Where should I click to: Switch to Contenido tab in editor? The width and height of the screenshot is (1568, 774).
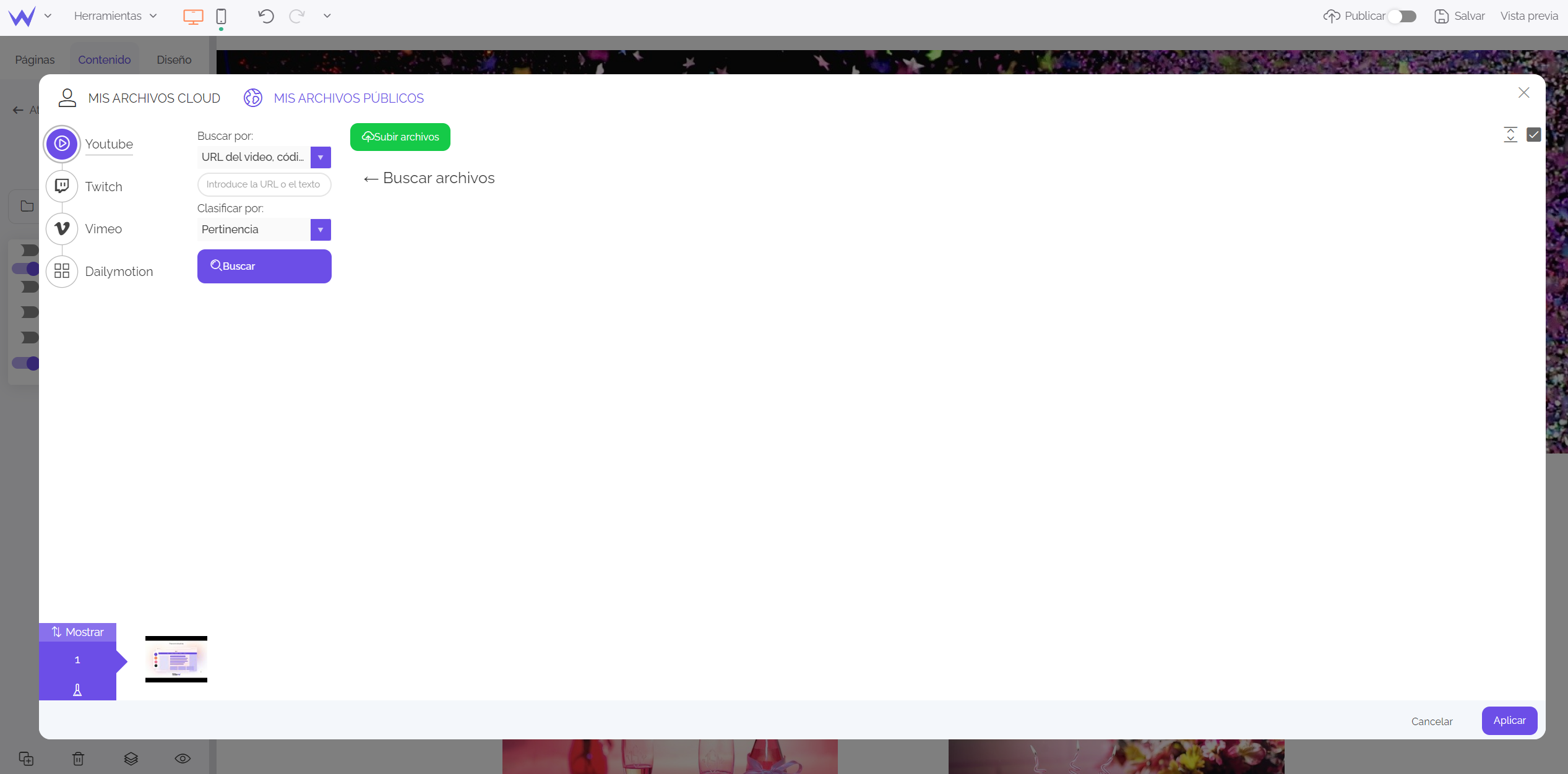(104, 59)
